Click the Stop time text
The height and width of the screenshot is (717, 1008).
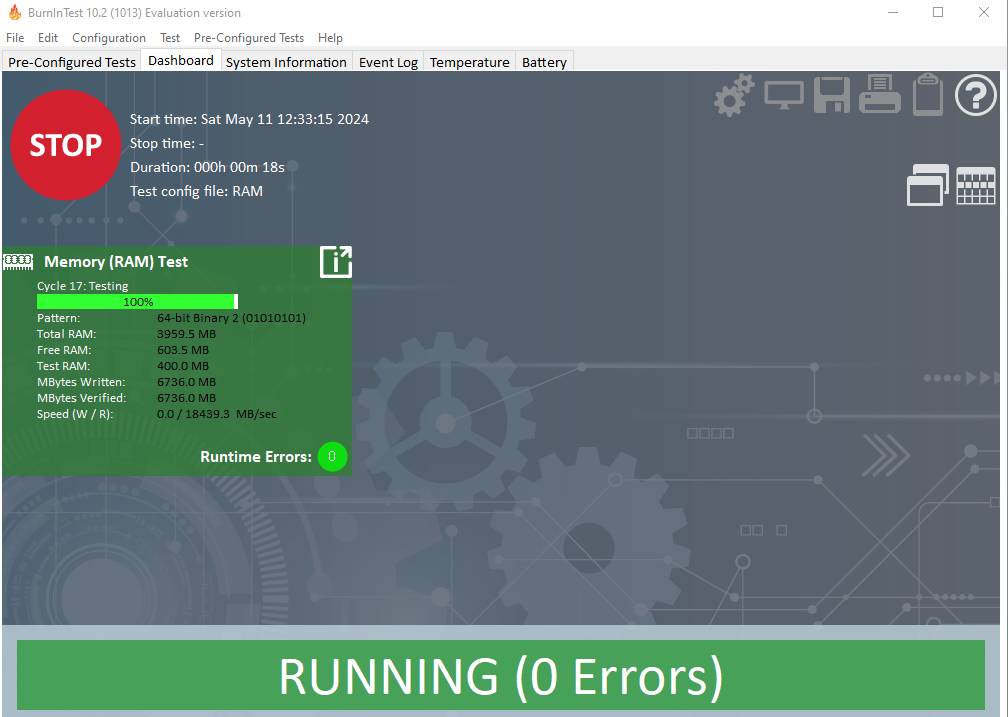(x=167, y=143)
